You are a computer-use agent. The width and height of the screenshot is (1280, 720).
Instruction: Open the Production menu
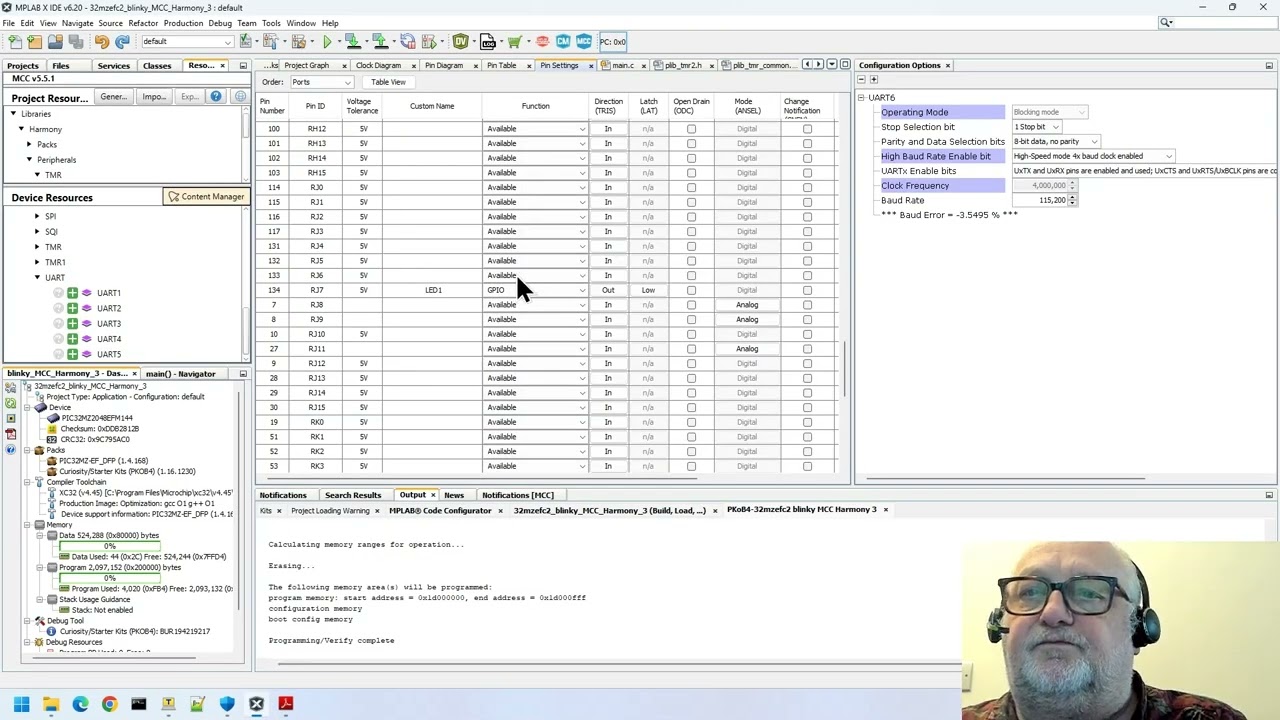tap(183, 23)
